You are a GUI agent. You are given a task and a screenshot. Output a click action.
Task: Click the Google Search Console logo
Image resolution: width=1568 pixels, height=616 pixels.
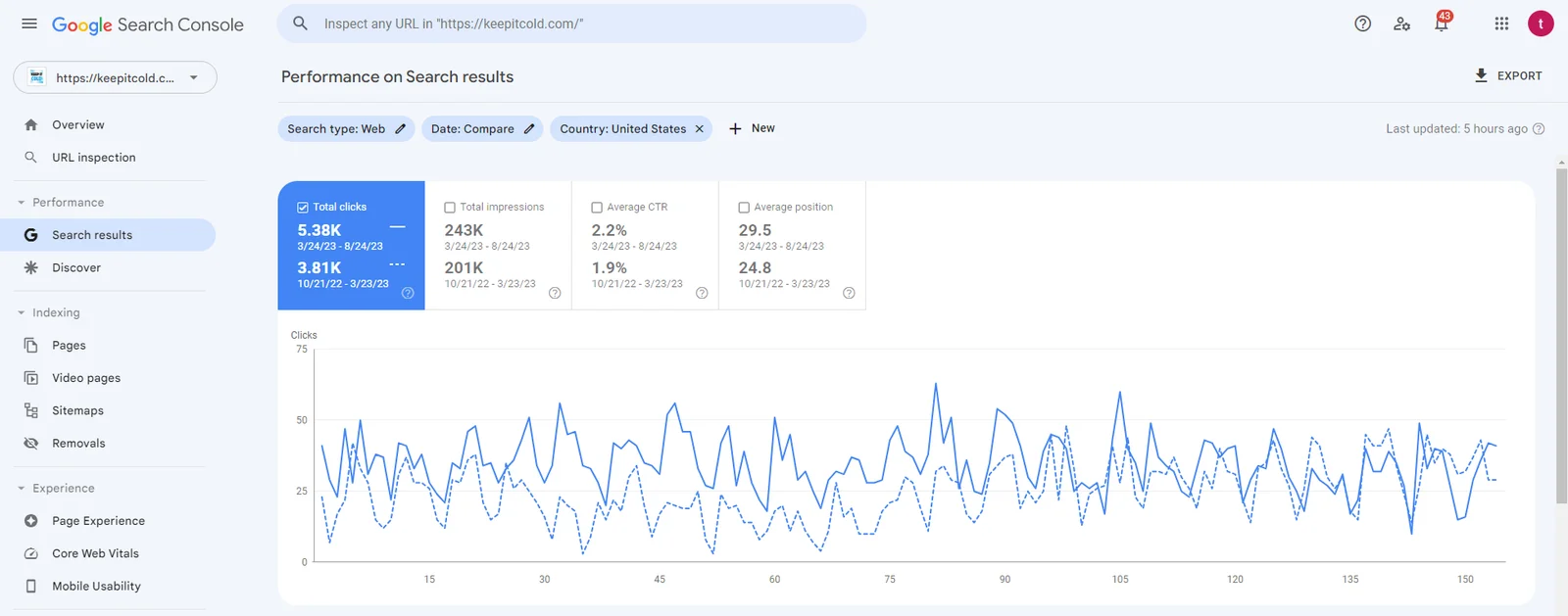148,24
